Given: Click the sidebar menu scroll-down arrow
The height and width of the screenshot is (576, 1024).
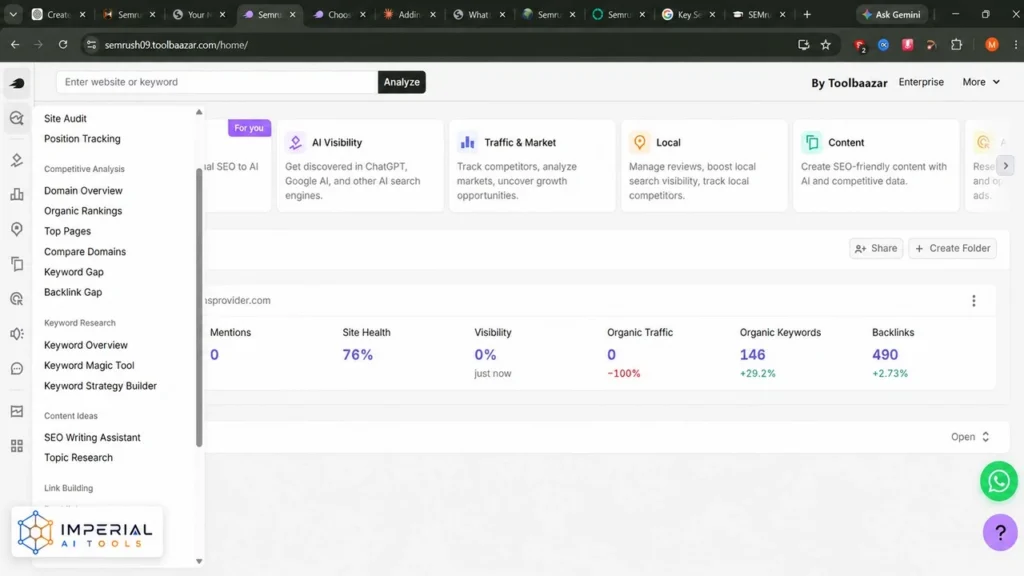Looking at the screenshot, I should tap(199, 561).
